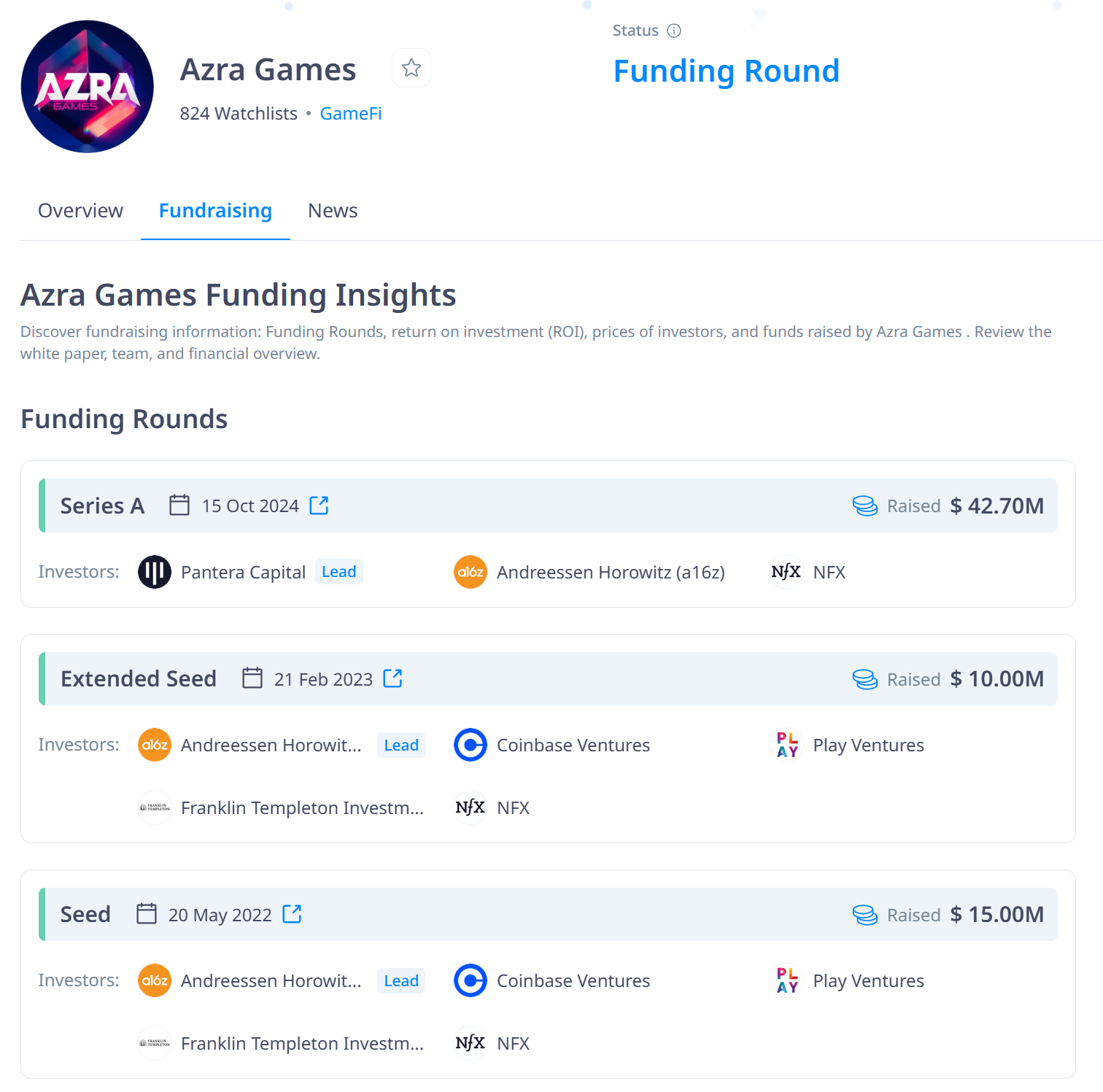Click the Coinbase Ventures logo in Extended Seed
The width and height of the screenshot is (1103, 1092).
point(471,745)
